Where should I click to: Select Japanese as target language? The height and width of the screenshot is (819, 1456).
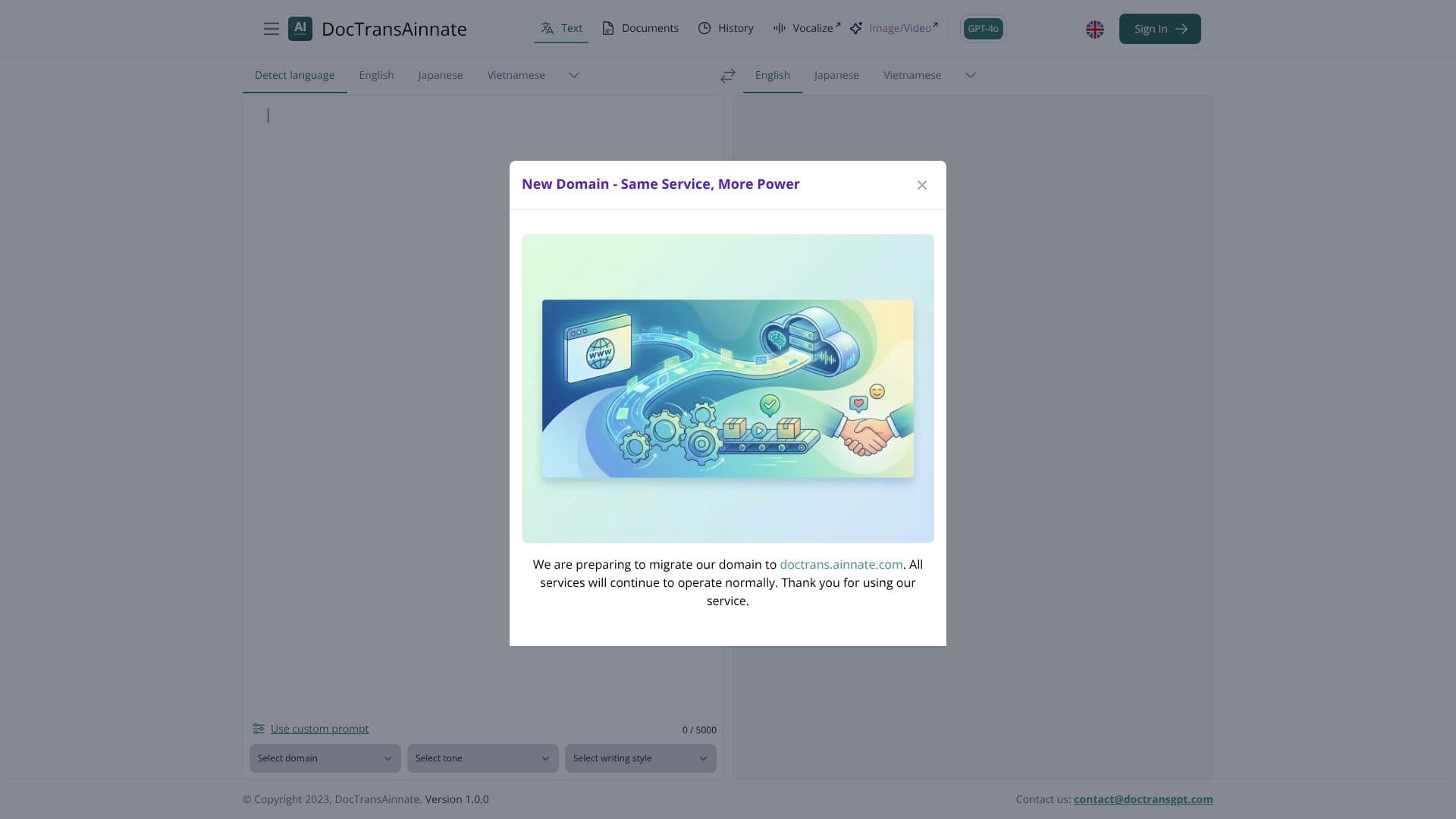[836, 75]
